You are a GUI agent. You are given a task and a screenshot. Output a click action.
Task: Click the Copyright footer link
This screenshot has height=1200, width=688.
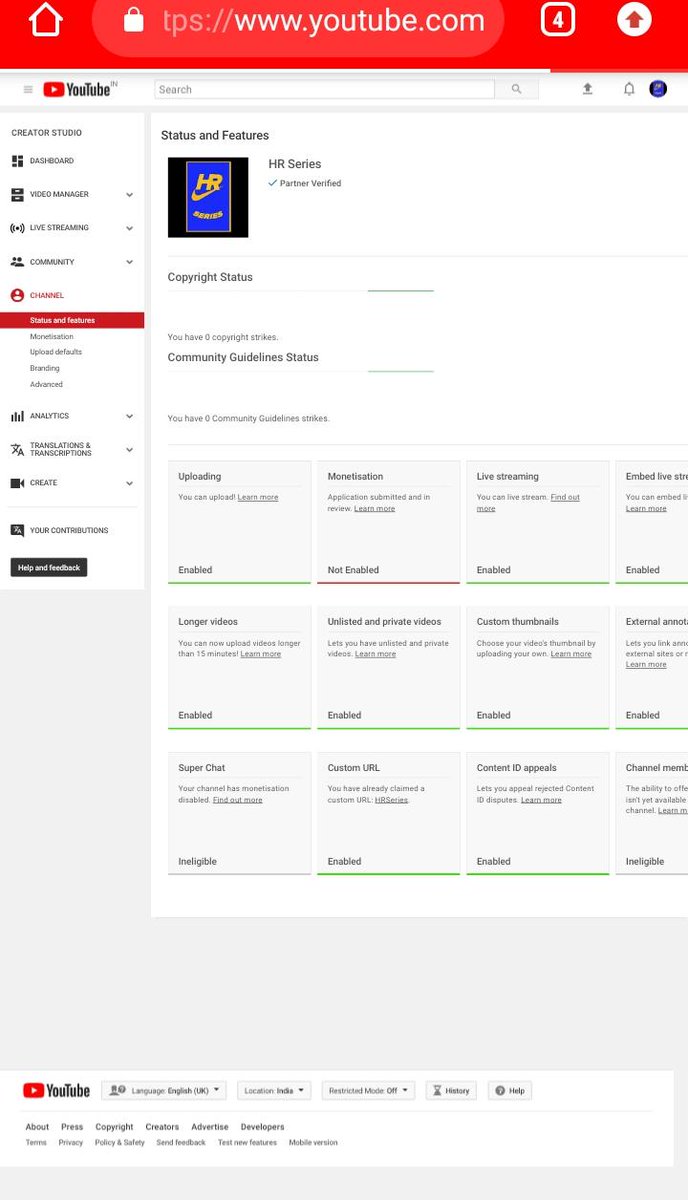click(114, 1127)
